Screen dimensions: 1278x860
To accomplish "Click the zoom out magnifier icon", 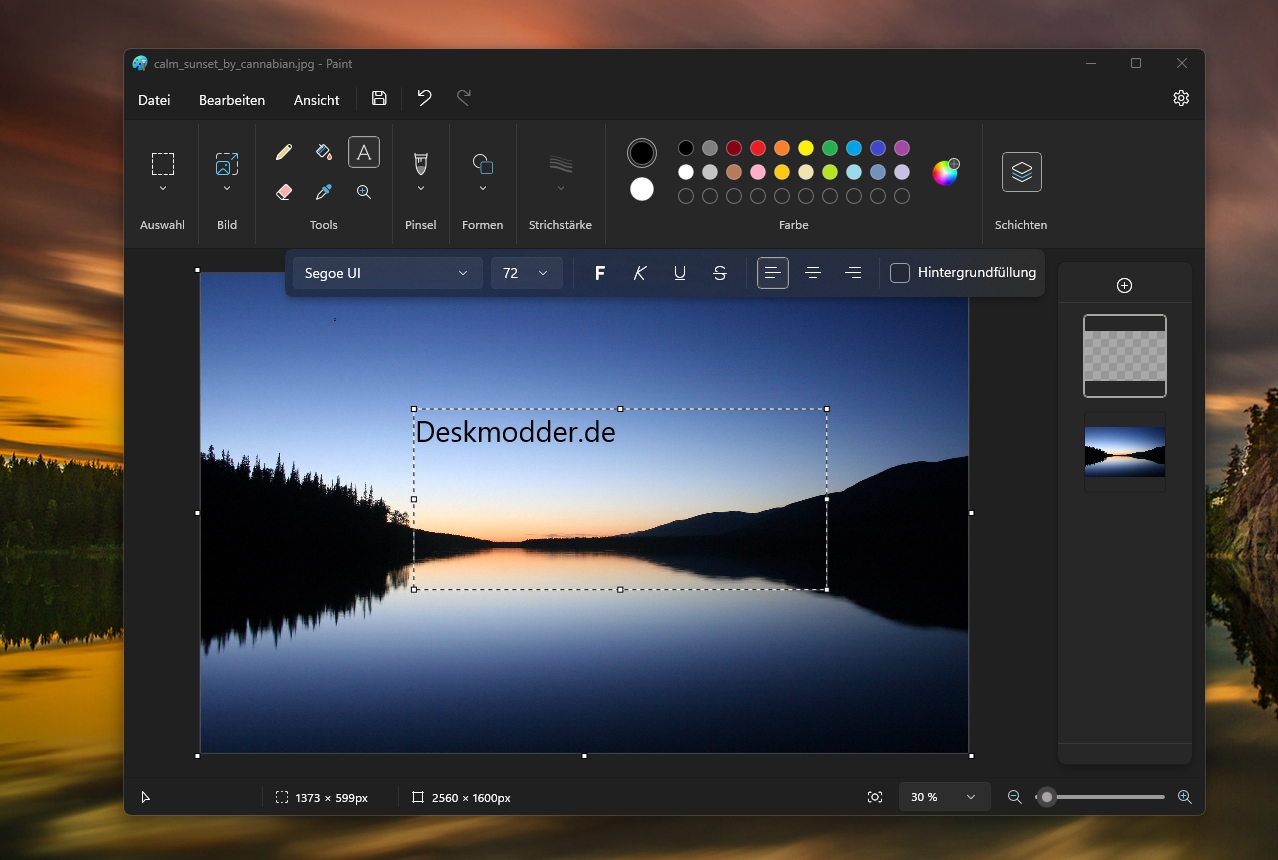I will tap(1015, 797).
